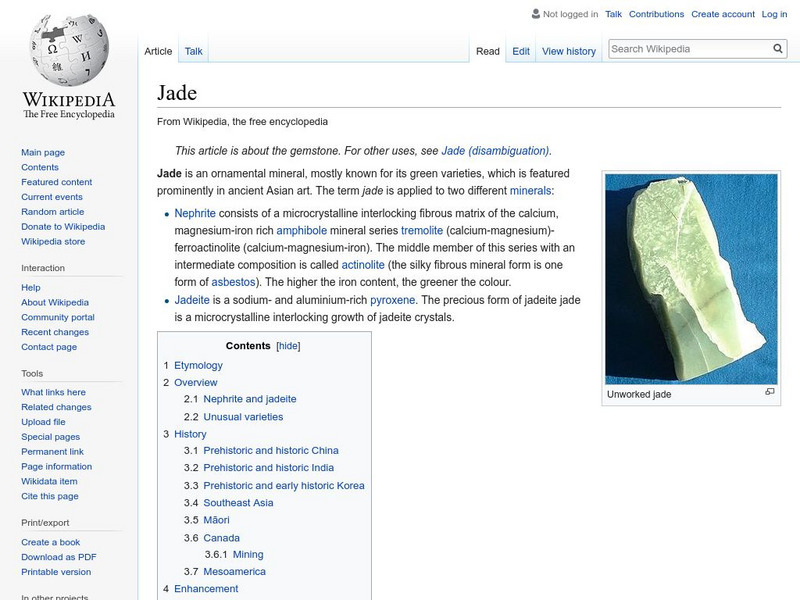The height and width of the screenshot is (600, 800).
Task: Jump to Prehistoric and early historic Korea
Action: tap(284, 486)
